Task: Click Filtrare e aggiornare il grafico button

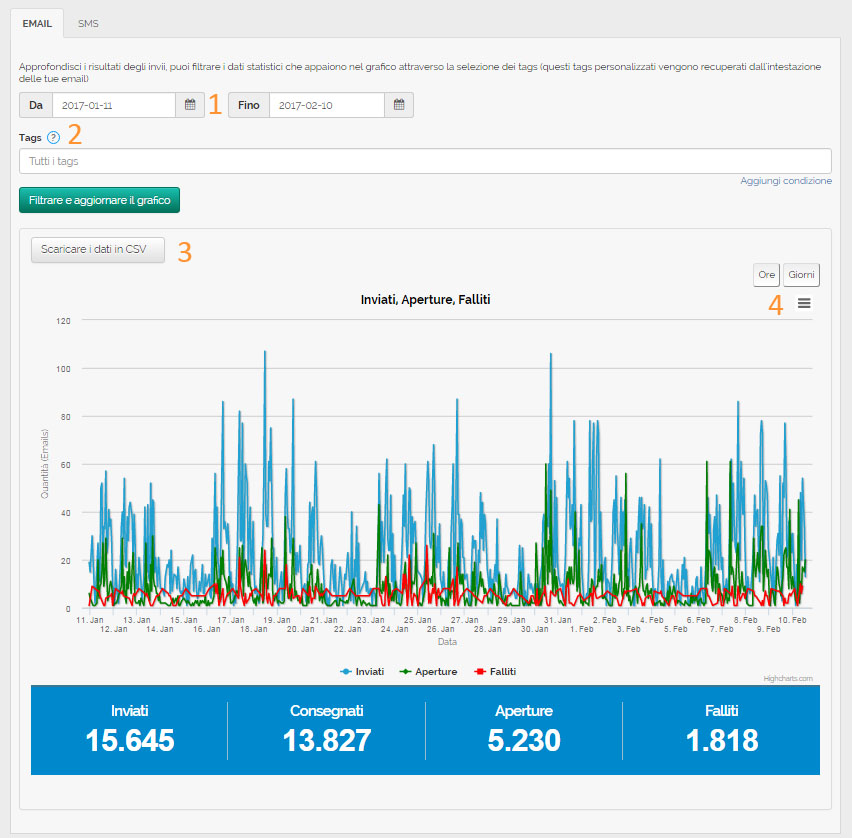Action: (x=99, y=200)
